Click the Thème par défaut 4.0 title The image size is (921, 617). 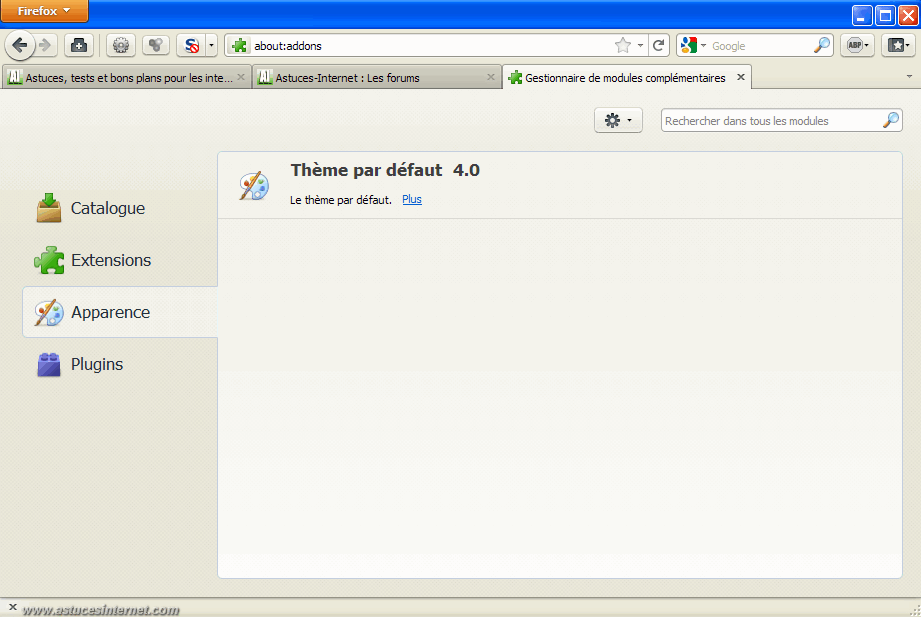385,170
